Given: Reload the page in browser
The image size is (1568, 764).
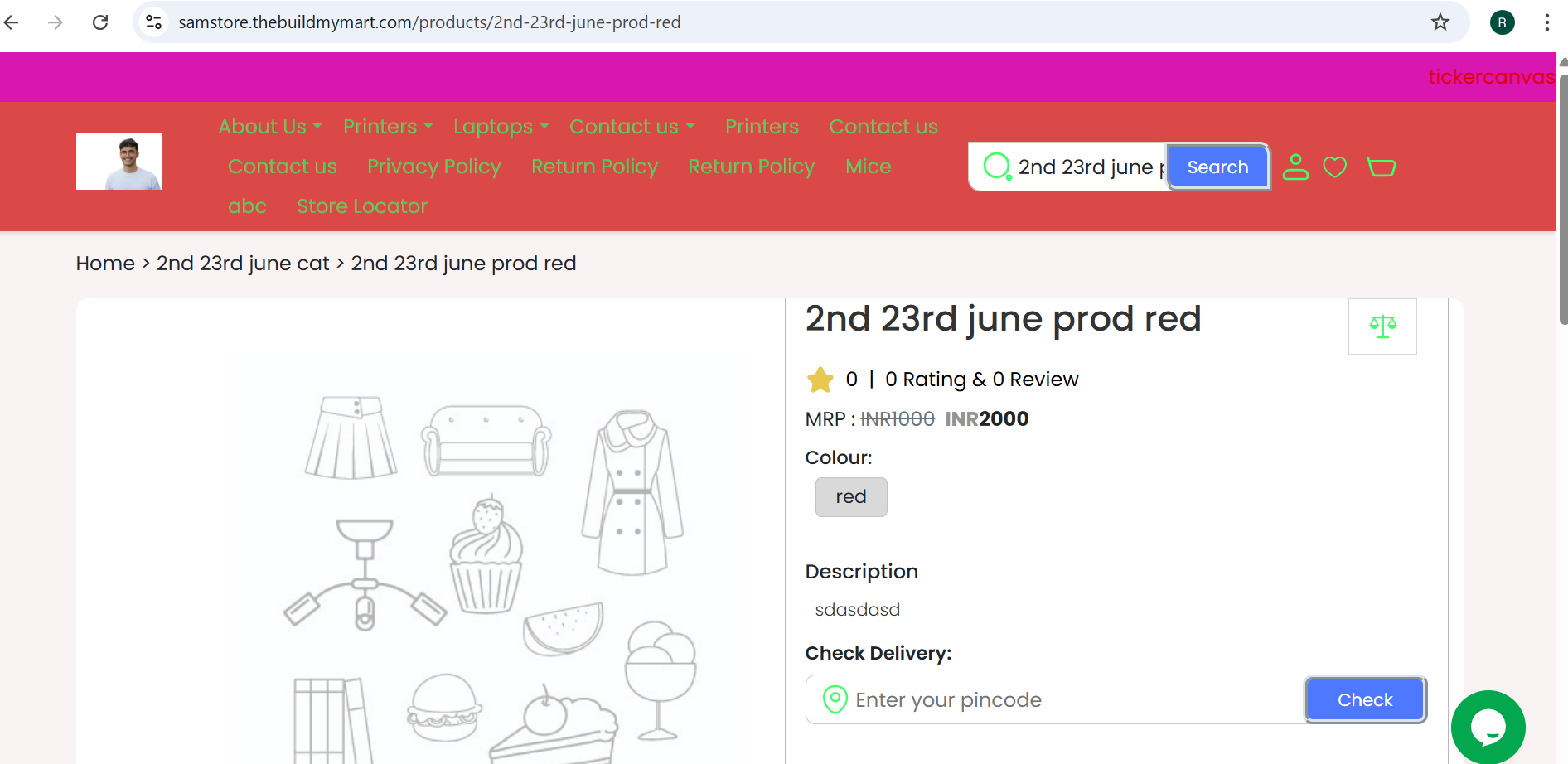Looking at the screenshot, I should pos(100,22).
